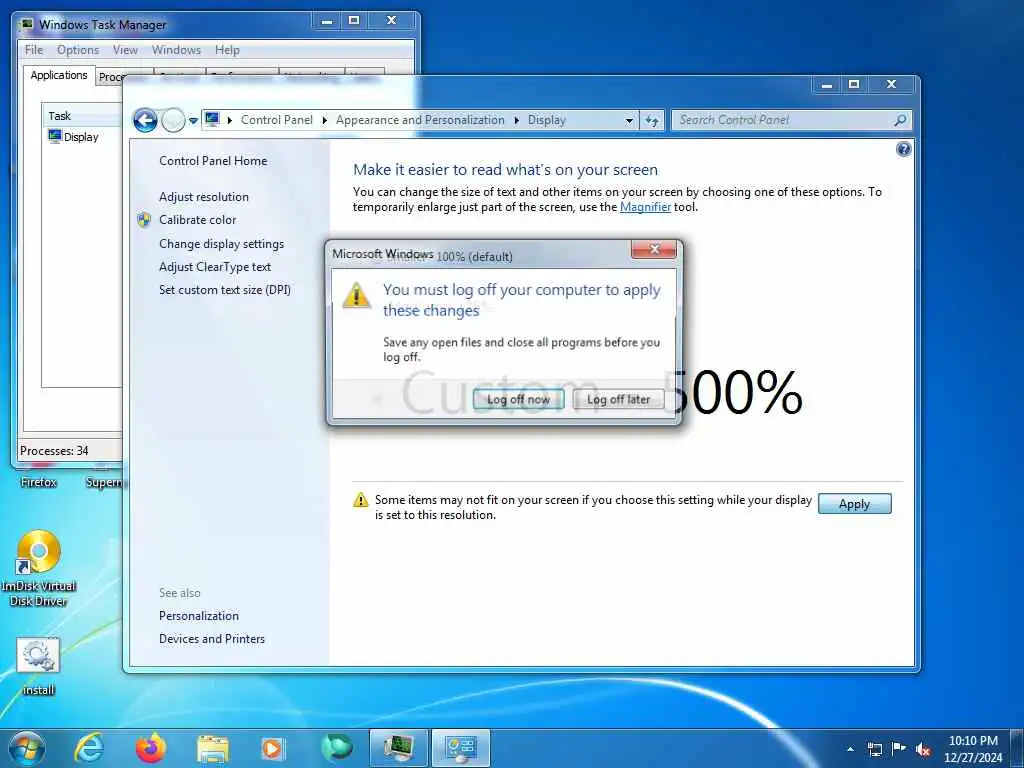Select the Applications tab in Task Manager

[x=59, y=75]
